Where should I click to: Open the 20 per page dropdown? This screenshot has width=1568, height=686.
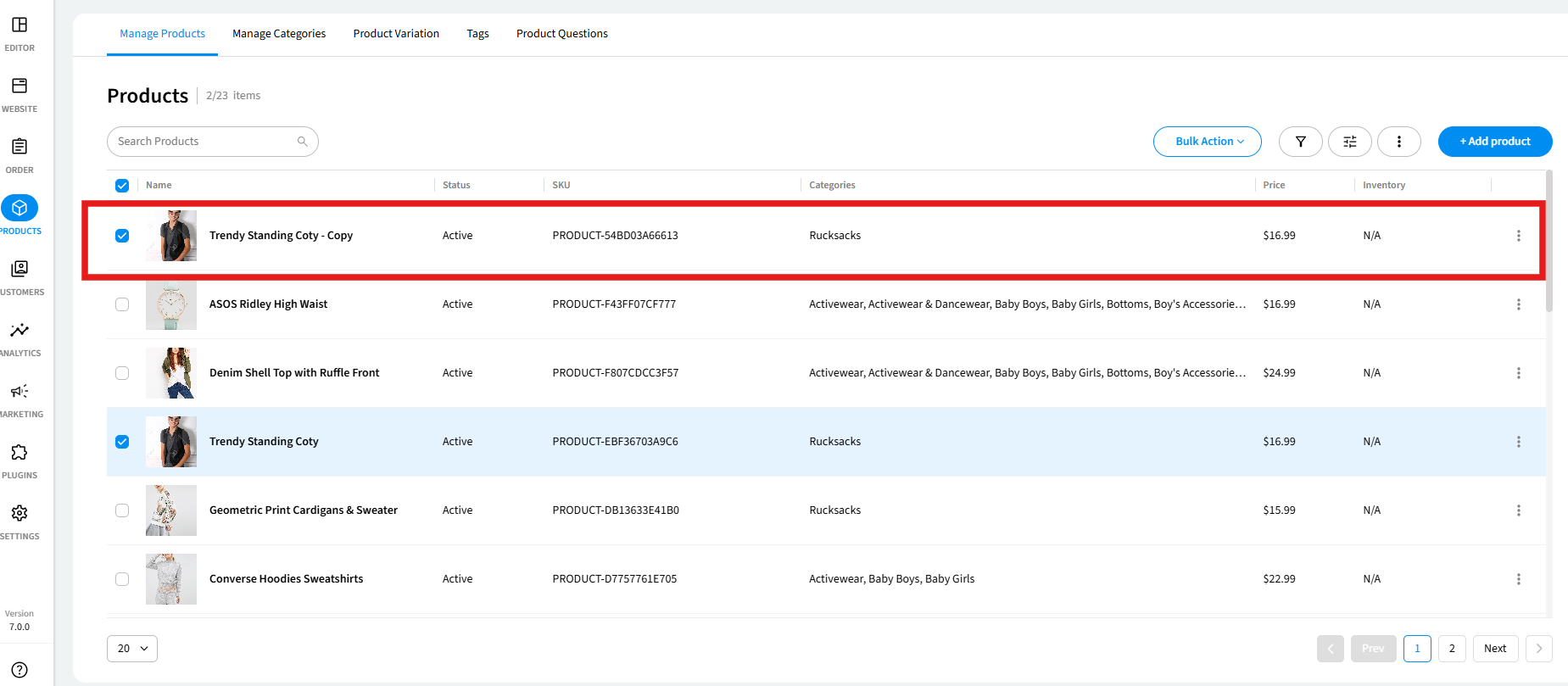132,649
